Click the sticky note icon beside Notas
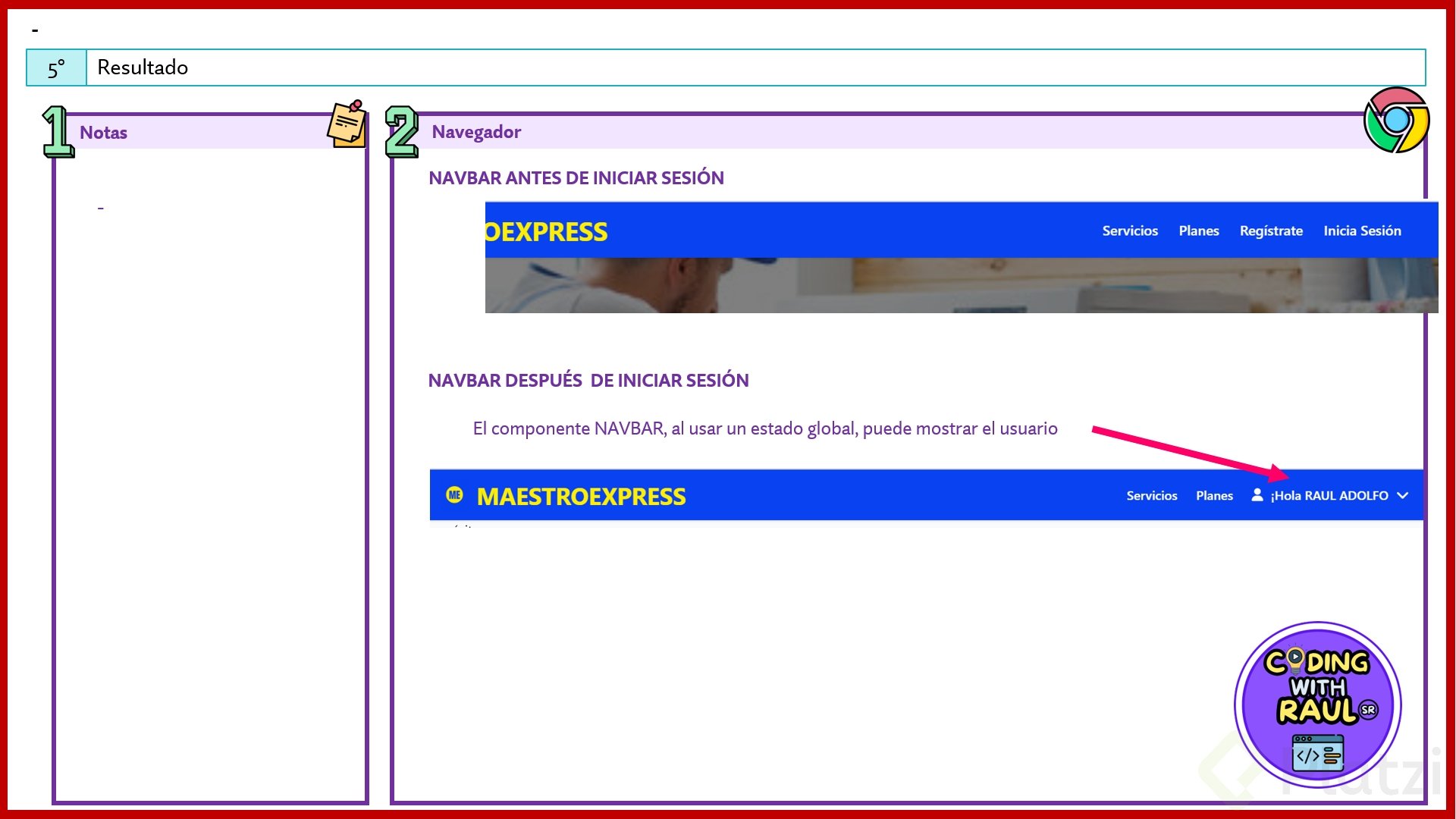This screenshot has width=1456, height=819. (347, 124)
